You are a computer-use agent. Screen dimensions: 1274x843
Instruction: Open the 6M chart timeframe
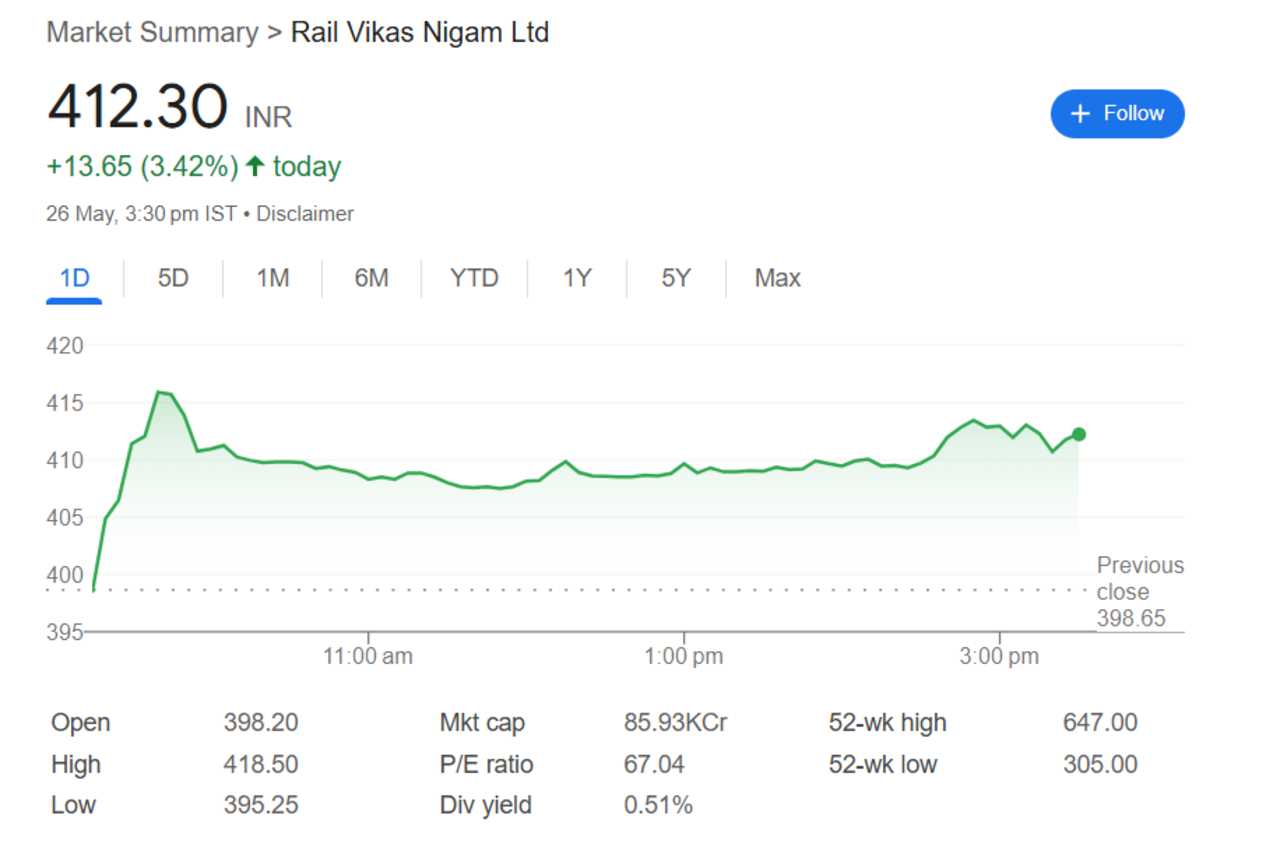point(371,278)
